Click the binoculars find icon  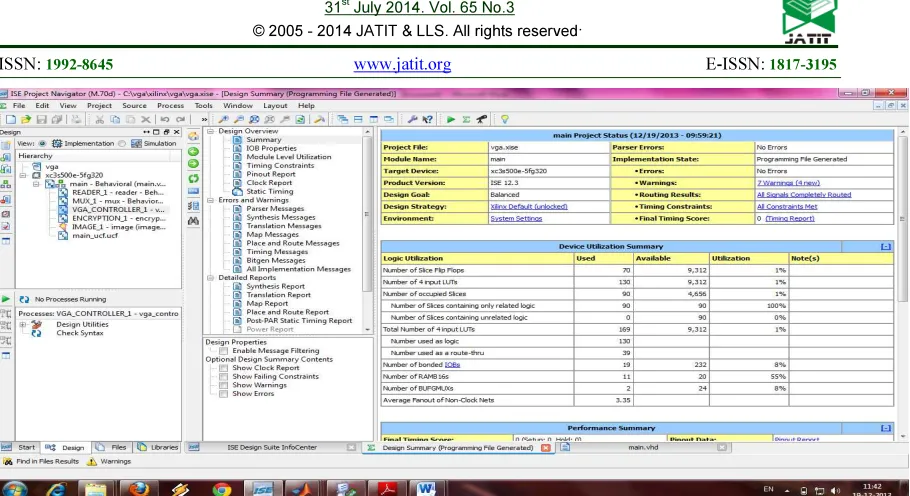pos(193,221)
